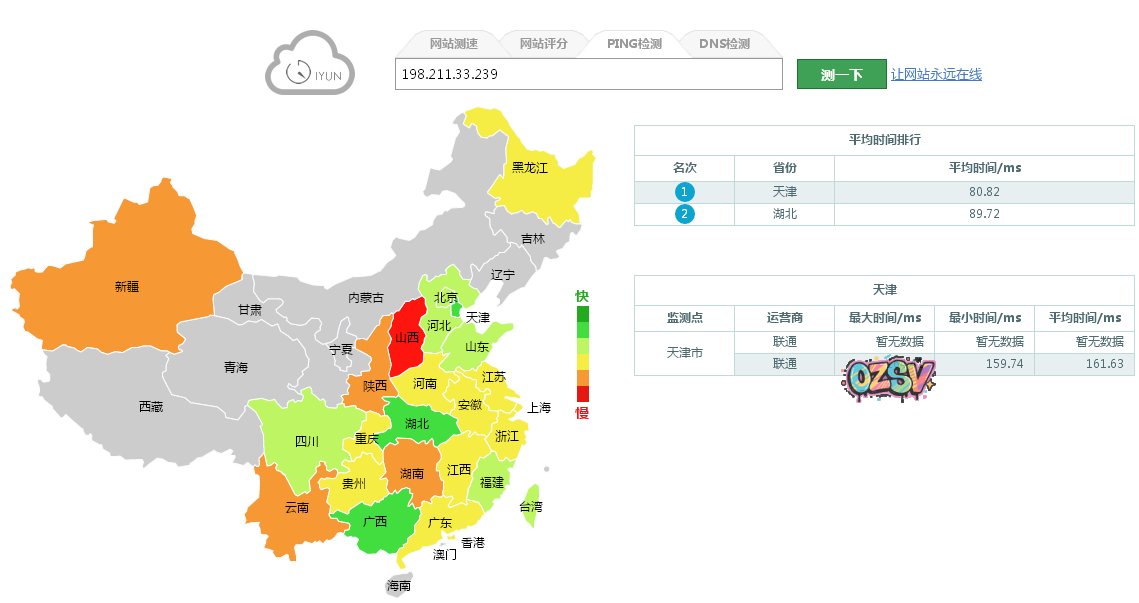Click 台湾 island on the map
1139x603 pixels.
(533, 505)
